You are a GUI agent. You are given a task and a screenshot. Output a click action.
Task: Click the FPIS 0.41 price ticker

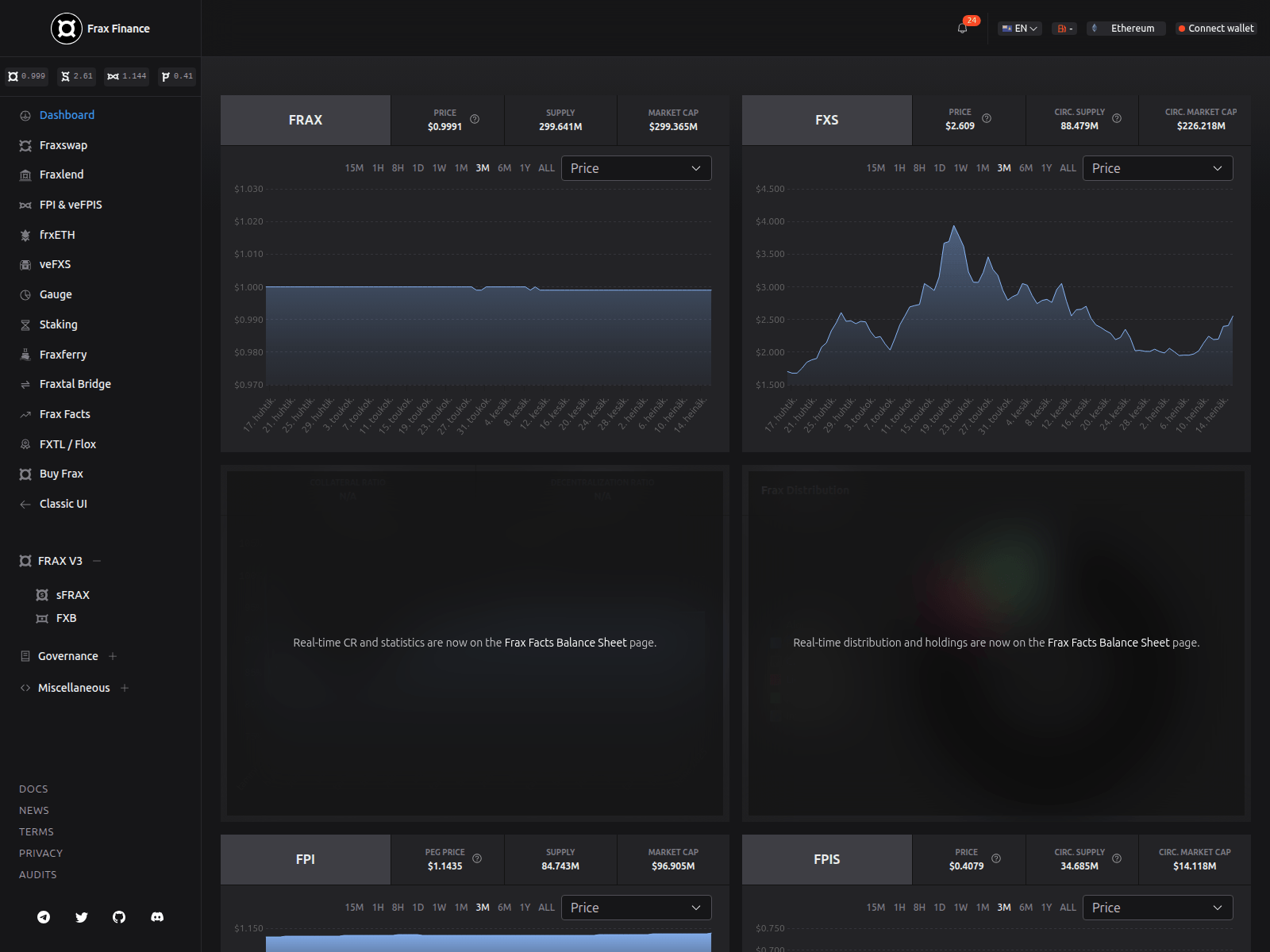tap(177, 76)
